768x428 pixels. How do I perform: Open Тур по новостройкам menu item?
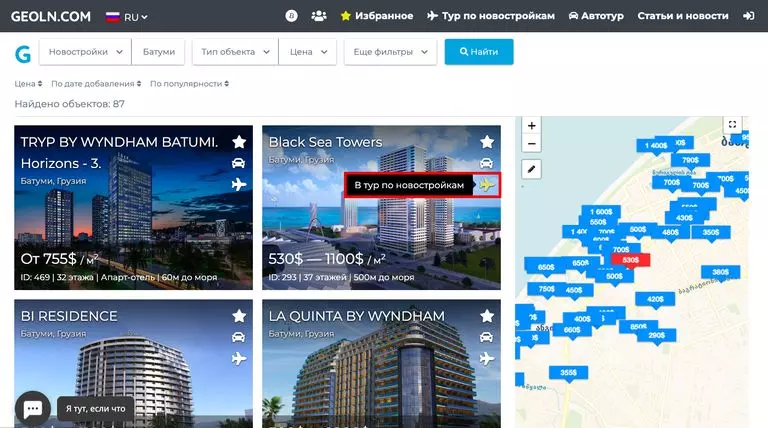[x=490, y=16]
